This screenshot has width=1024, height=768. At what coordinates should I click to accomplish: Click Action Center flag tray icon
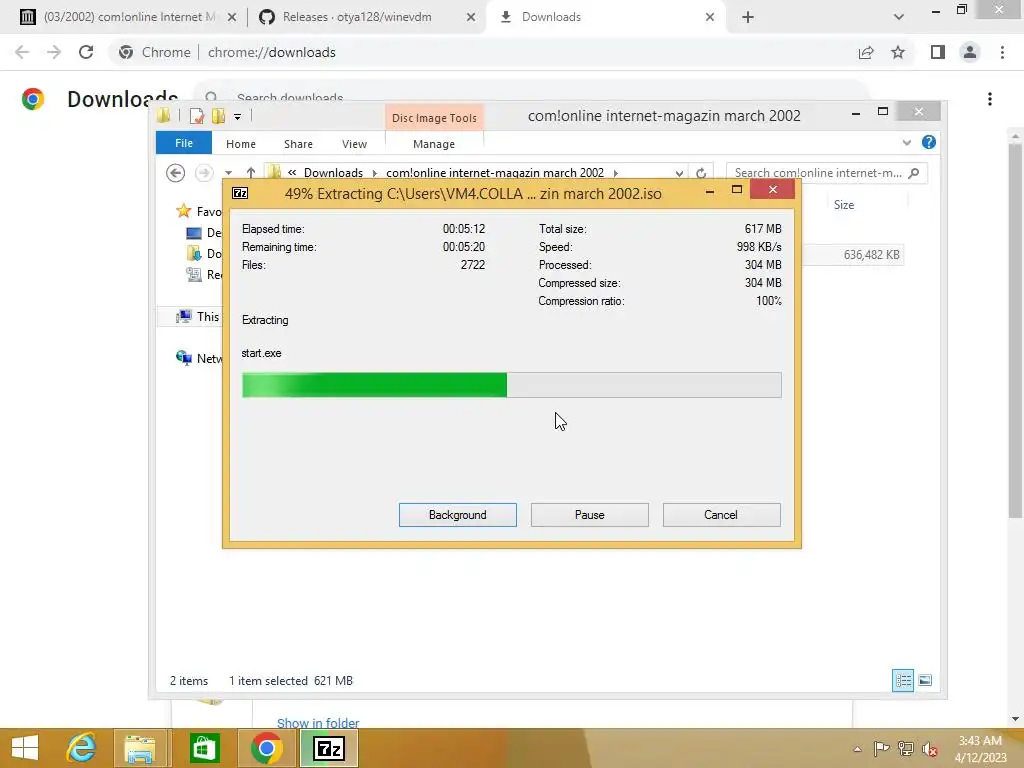click(x=881, y=749)
